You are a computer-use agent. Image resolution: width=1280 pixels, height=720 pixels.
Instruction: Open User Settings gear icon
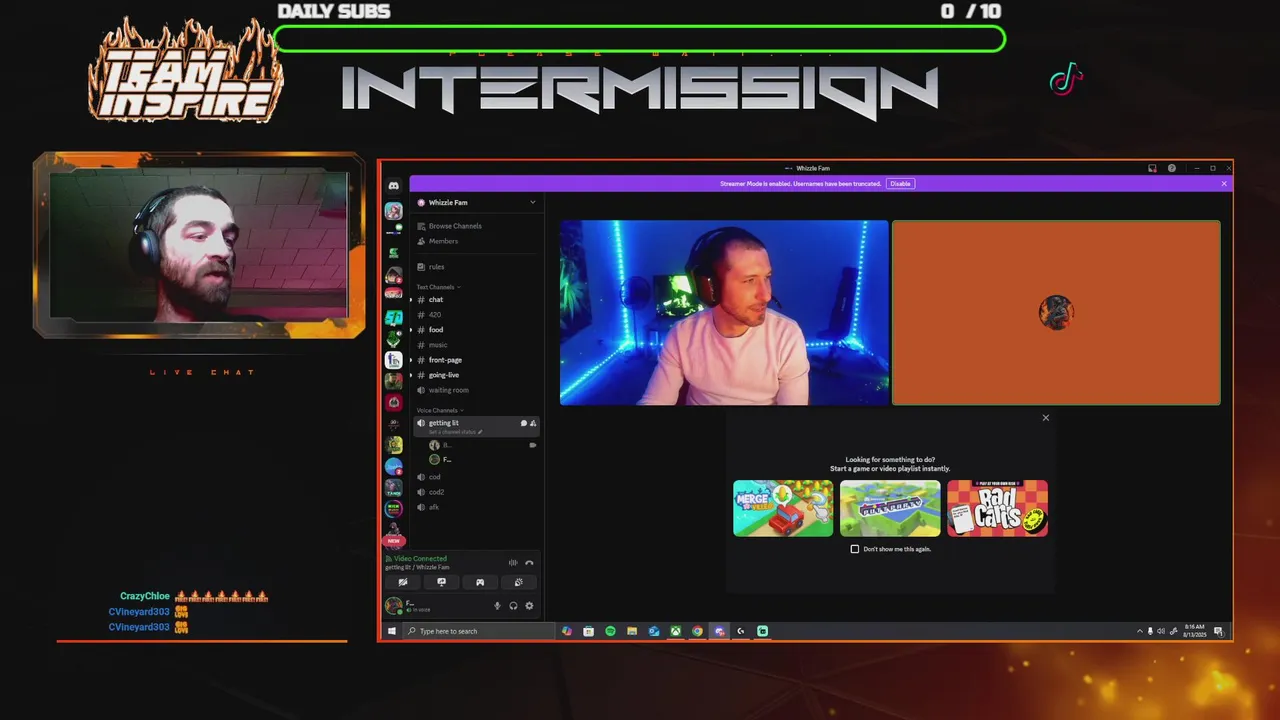[x=529, y=605]
